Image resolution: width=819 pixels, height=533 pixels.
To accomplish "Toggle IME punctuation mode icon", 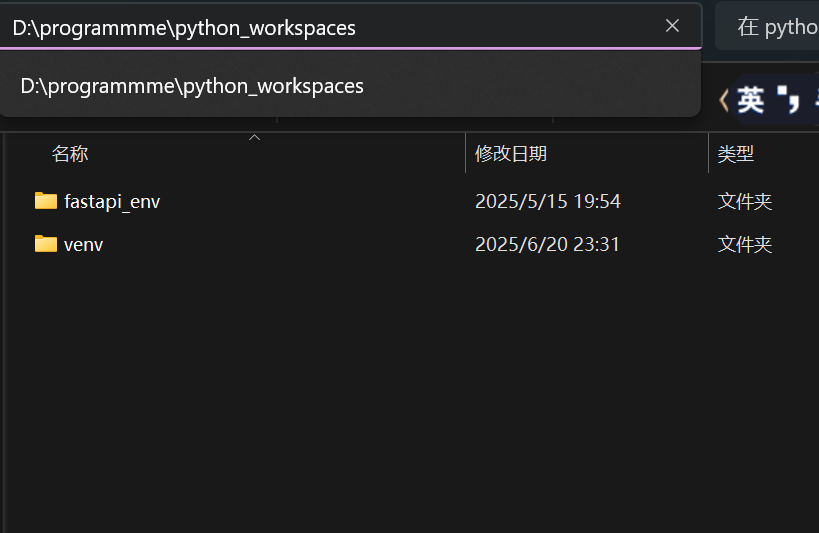I will [788, 99].
